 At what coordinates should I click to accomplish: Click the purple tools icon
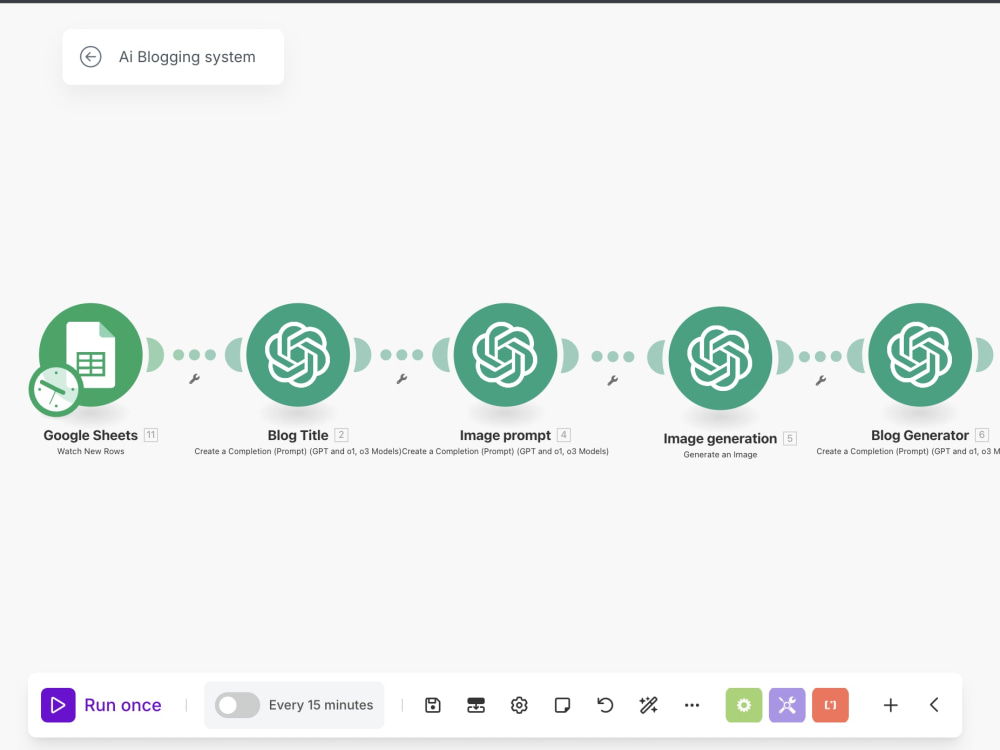(787, 705)
